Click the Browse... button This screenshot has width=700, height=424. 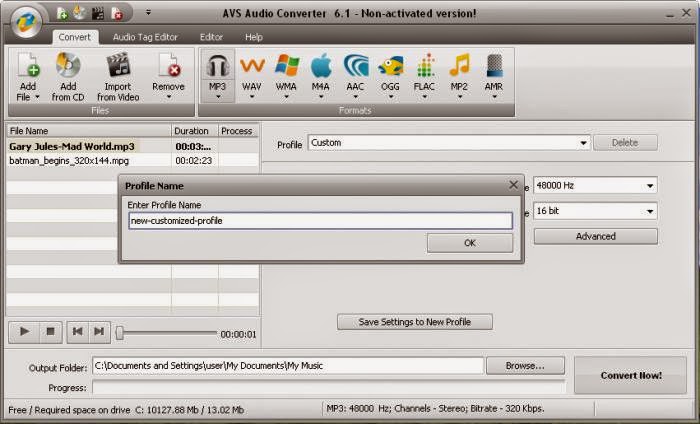525,366
